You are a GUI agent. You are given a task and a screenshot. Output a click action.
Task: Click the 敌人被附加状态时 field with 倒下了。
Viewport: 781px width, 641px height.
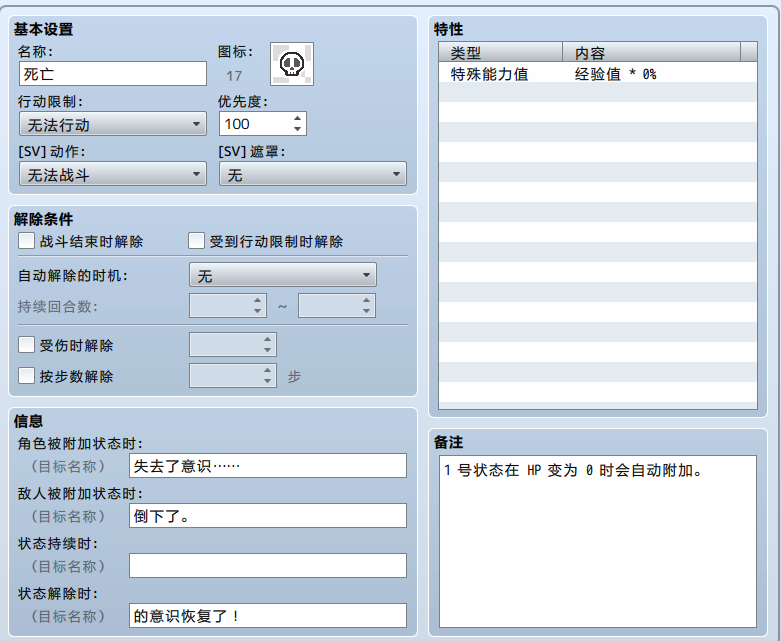pyautogui.click(x=268, y=515)
